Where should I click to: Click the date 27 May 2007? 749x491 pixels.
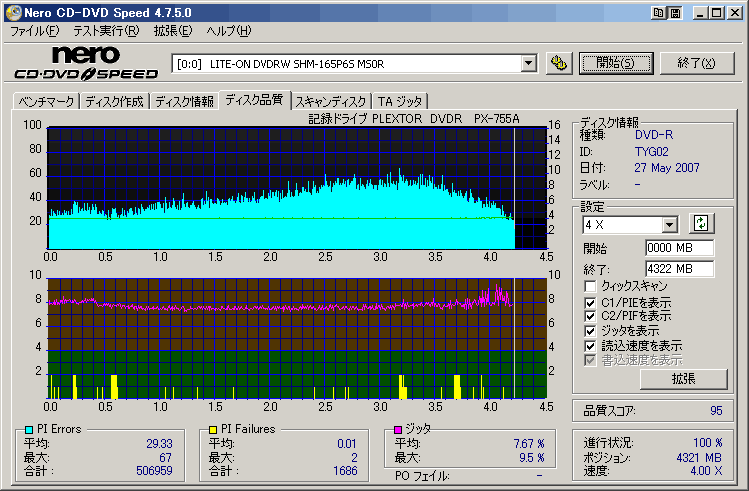[666, 168]
